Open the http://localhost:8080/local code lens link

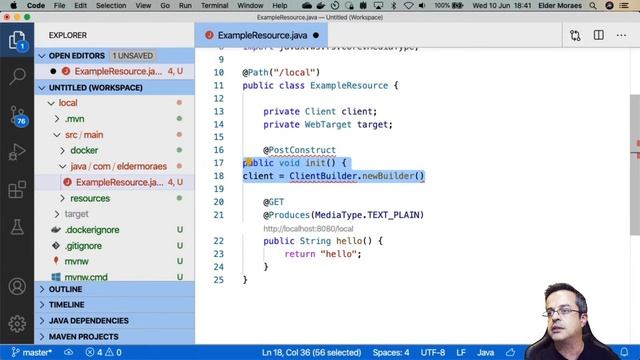(308, 229)
